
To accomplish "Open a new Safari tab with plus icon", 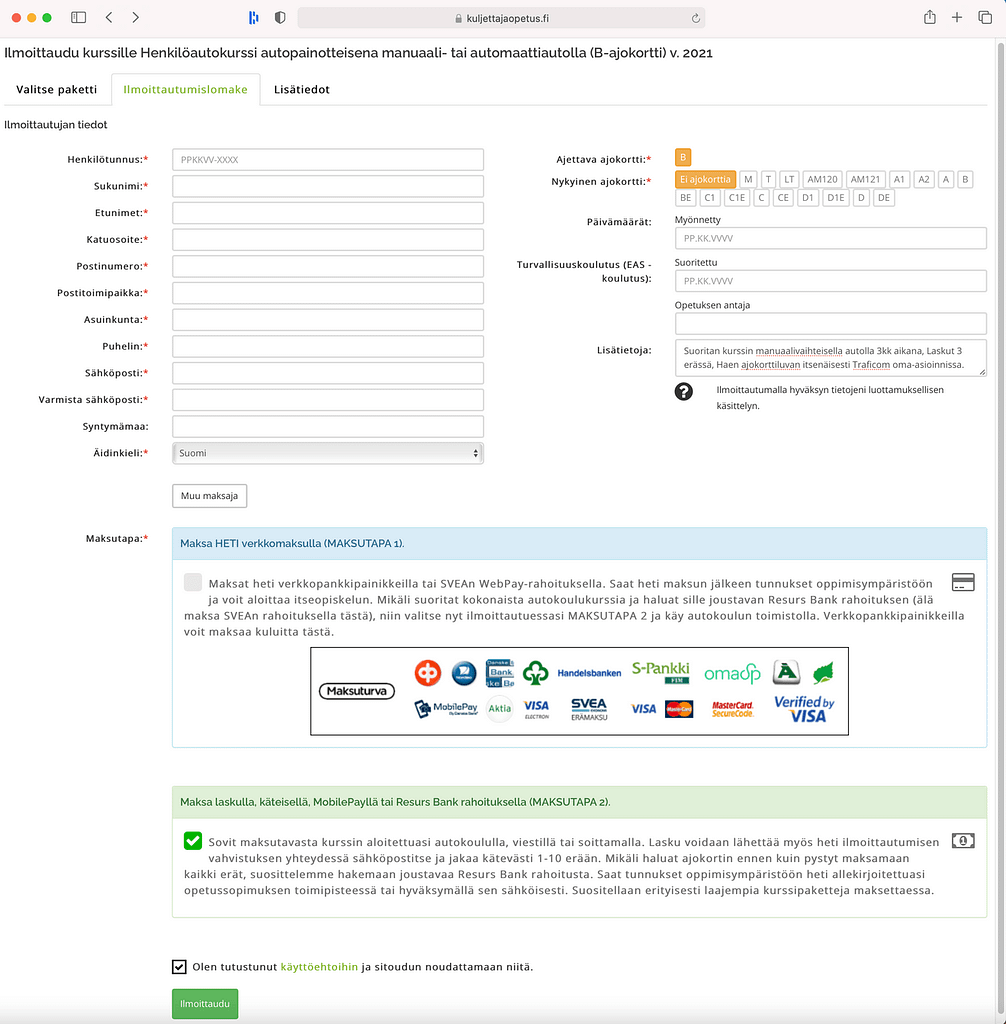I will (x=957, y=18).
